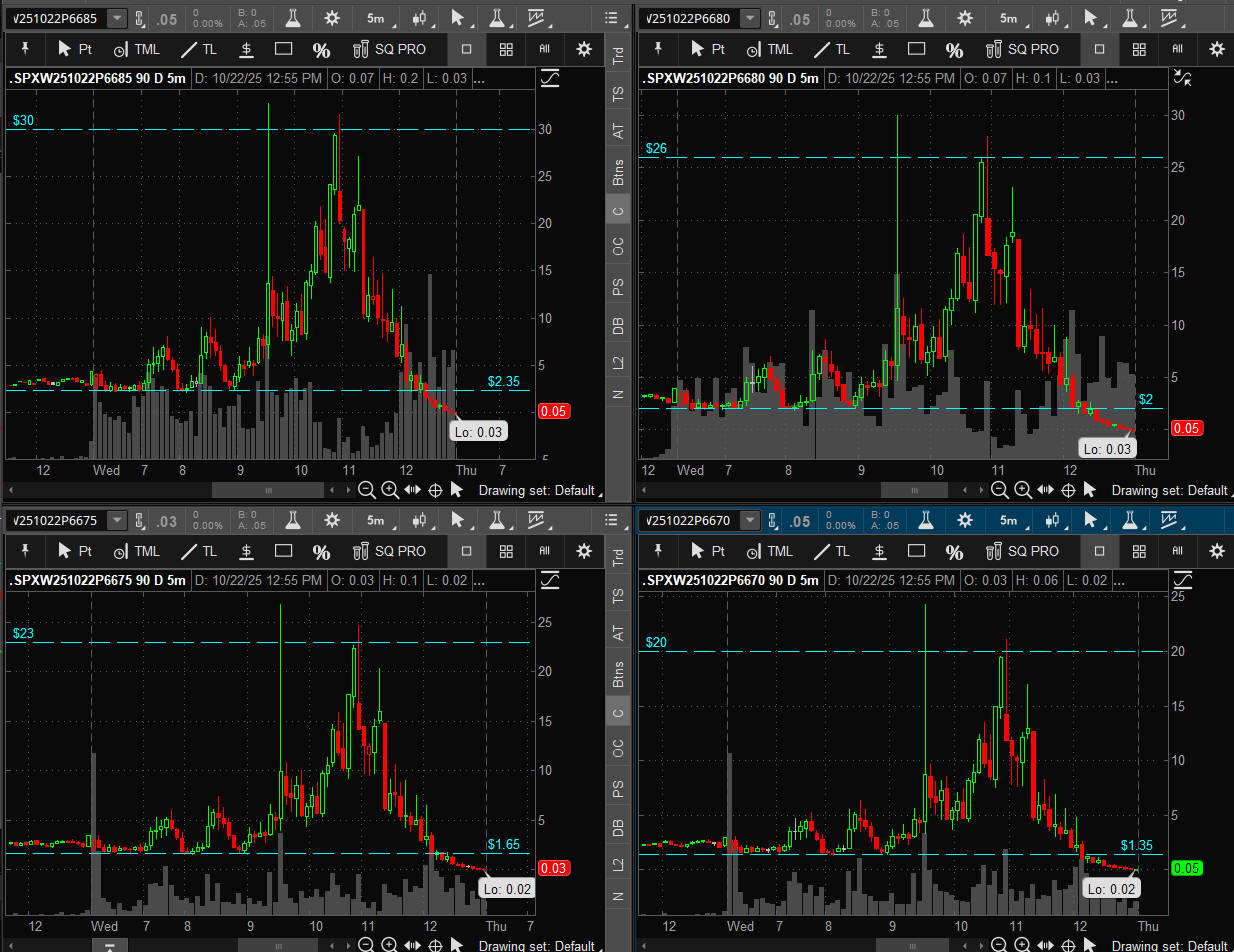Click zoom out magnifier under the P6685 chart

tap(366, 490)
